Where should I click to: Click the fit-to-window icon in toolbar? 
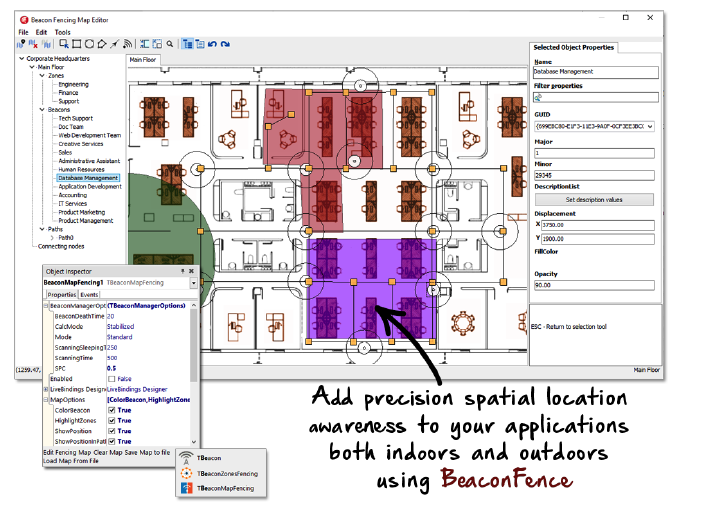point(144,44)
